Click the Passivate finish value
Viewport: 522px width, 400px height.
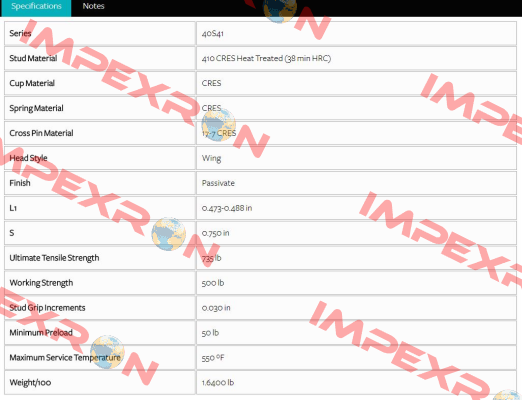coord(218,183)
